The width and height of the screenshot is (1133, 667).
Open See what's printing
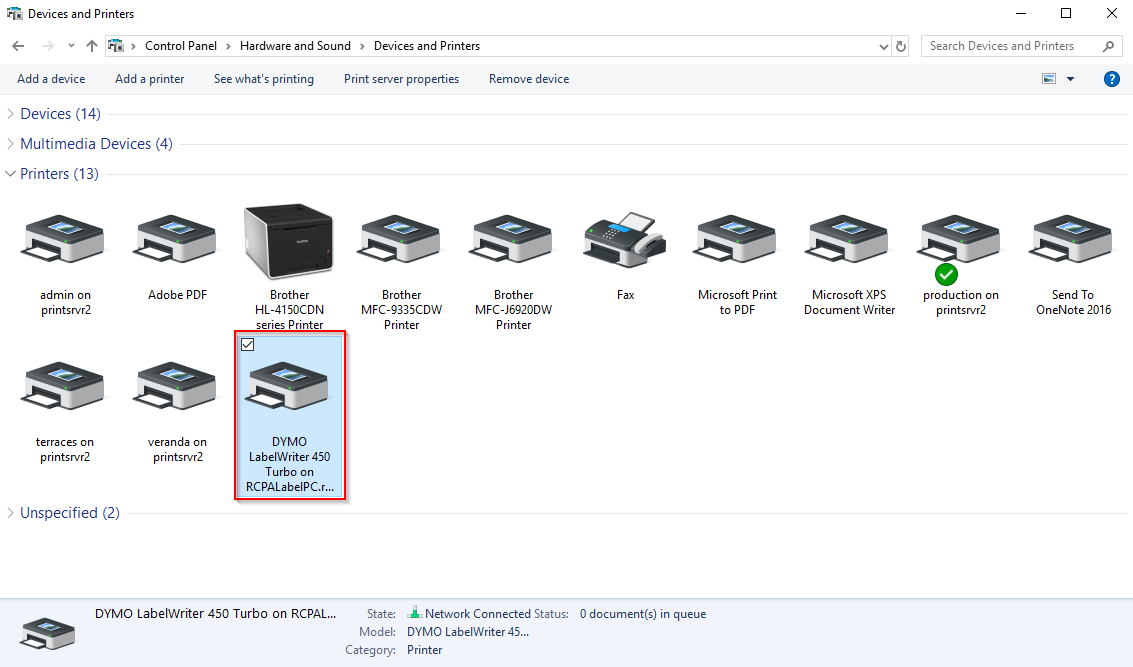[264, 79]
